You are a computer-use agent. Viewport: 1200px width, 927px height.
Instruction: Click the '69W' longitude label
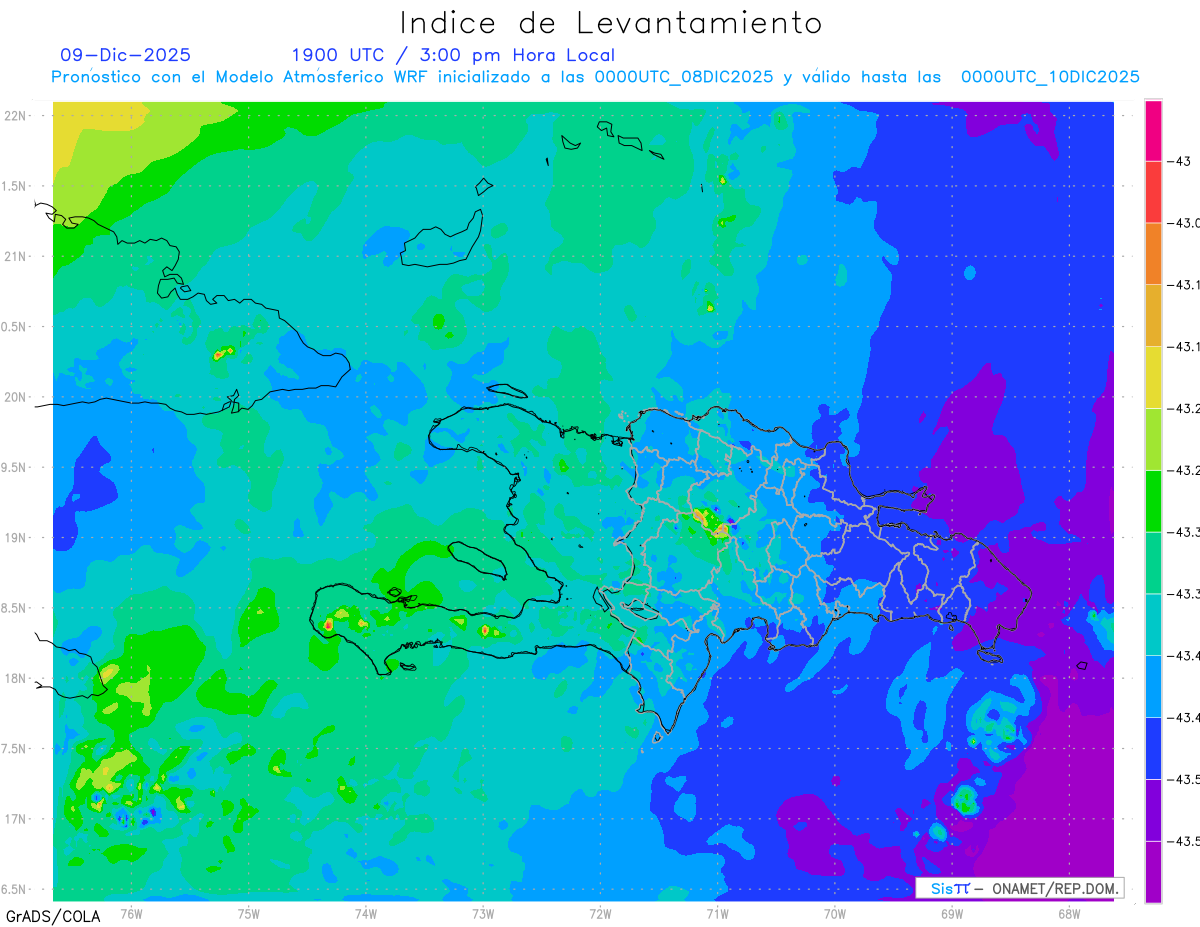pyautogui.click(x=952, y=913)
